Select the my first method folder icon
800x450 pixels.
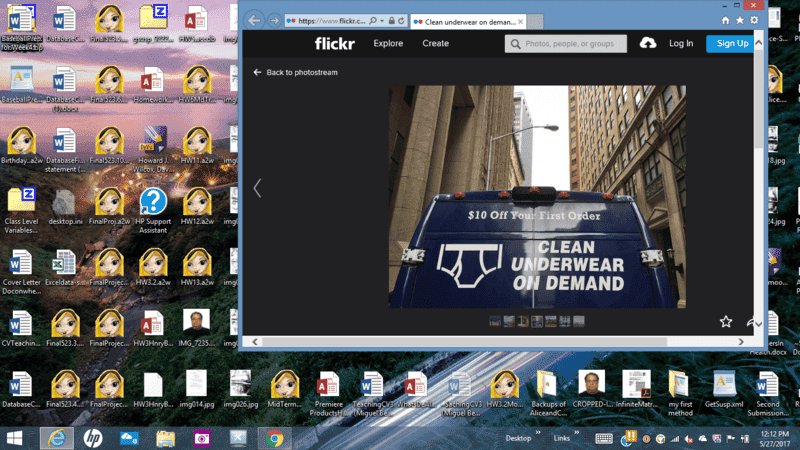coord(680,393)
